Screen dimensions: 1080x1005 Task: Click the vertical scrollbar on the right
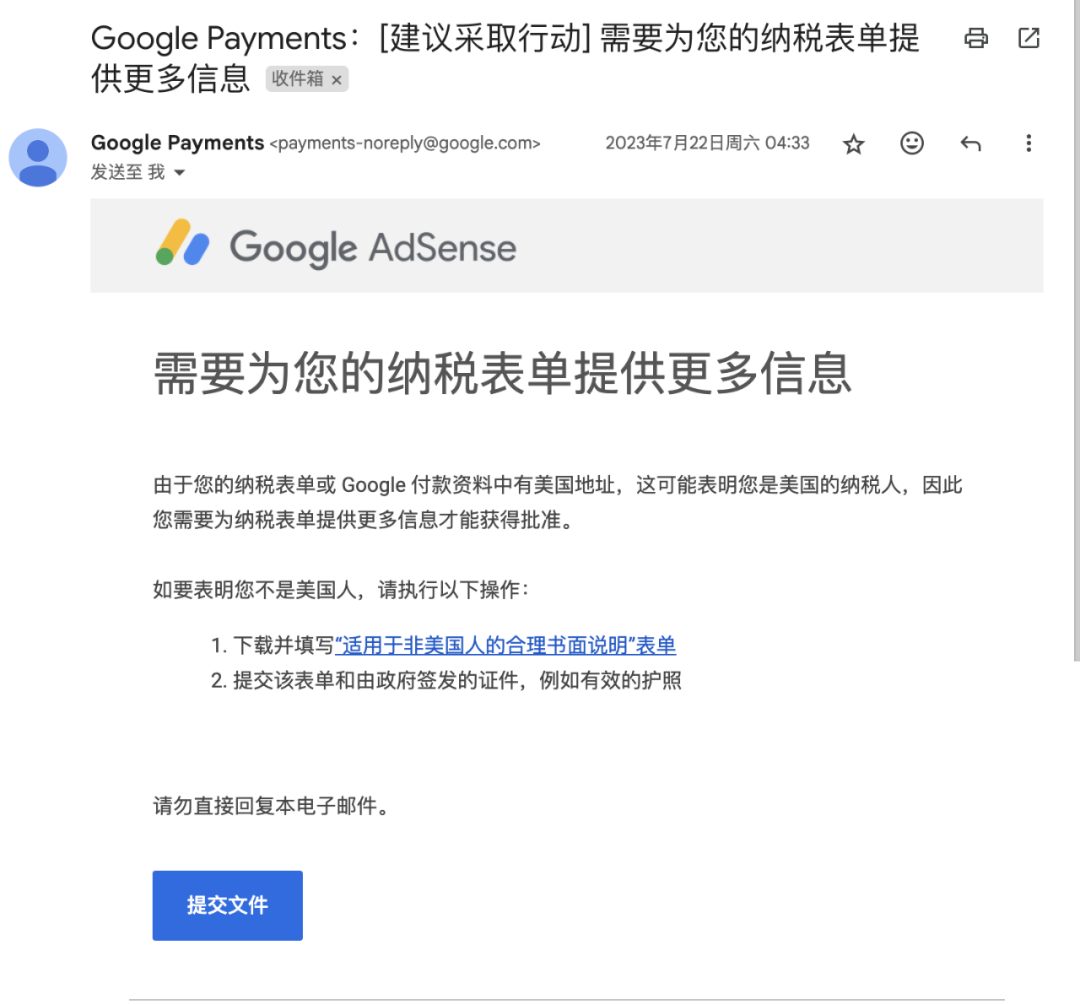coord(1076,331)
